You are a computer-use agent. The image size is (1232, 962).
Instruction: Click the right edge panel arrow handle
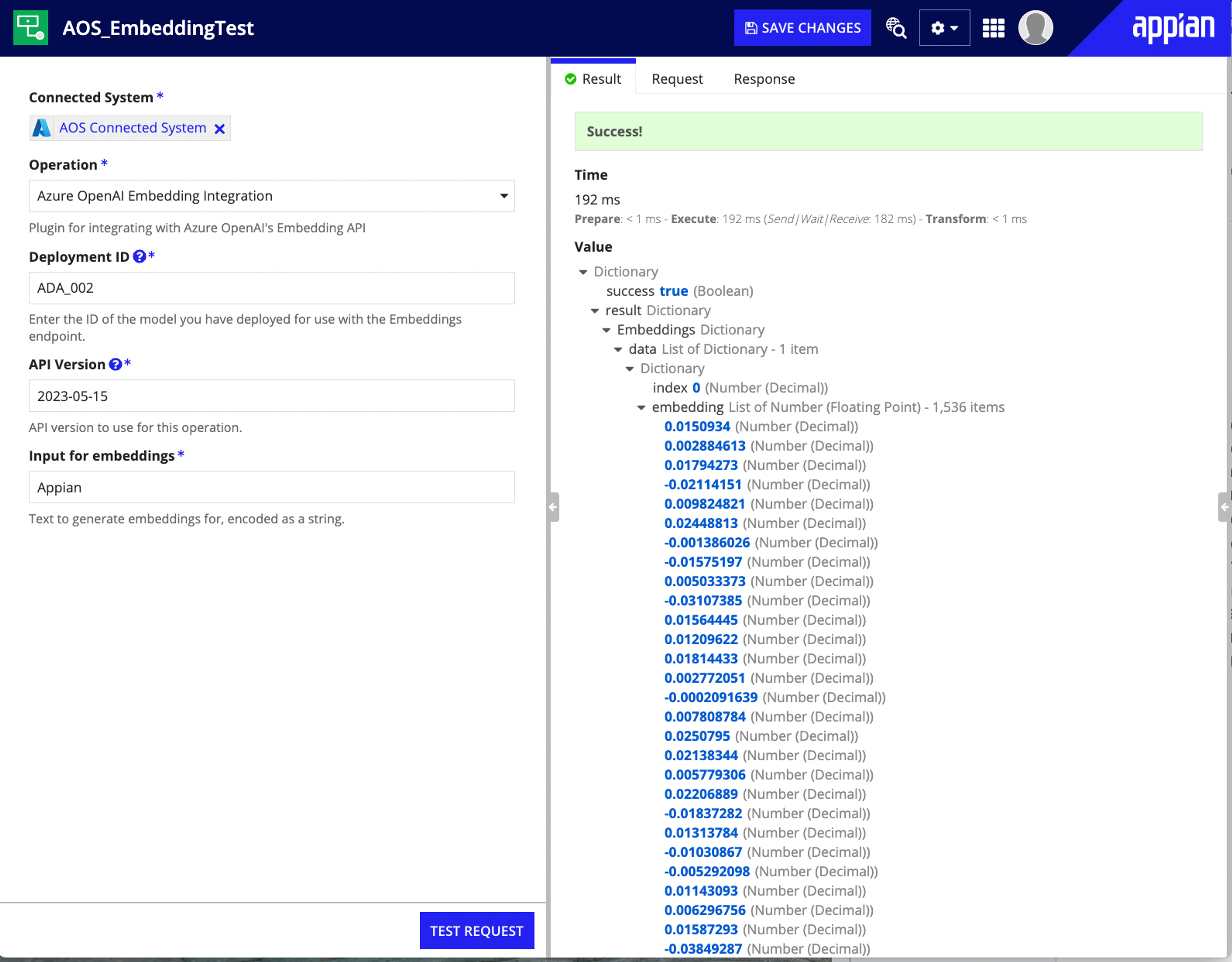click(x=1224, y=507)
